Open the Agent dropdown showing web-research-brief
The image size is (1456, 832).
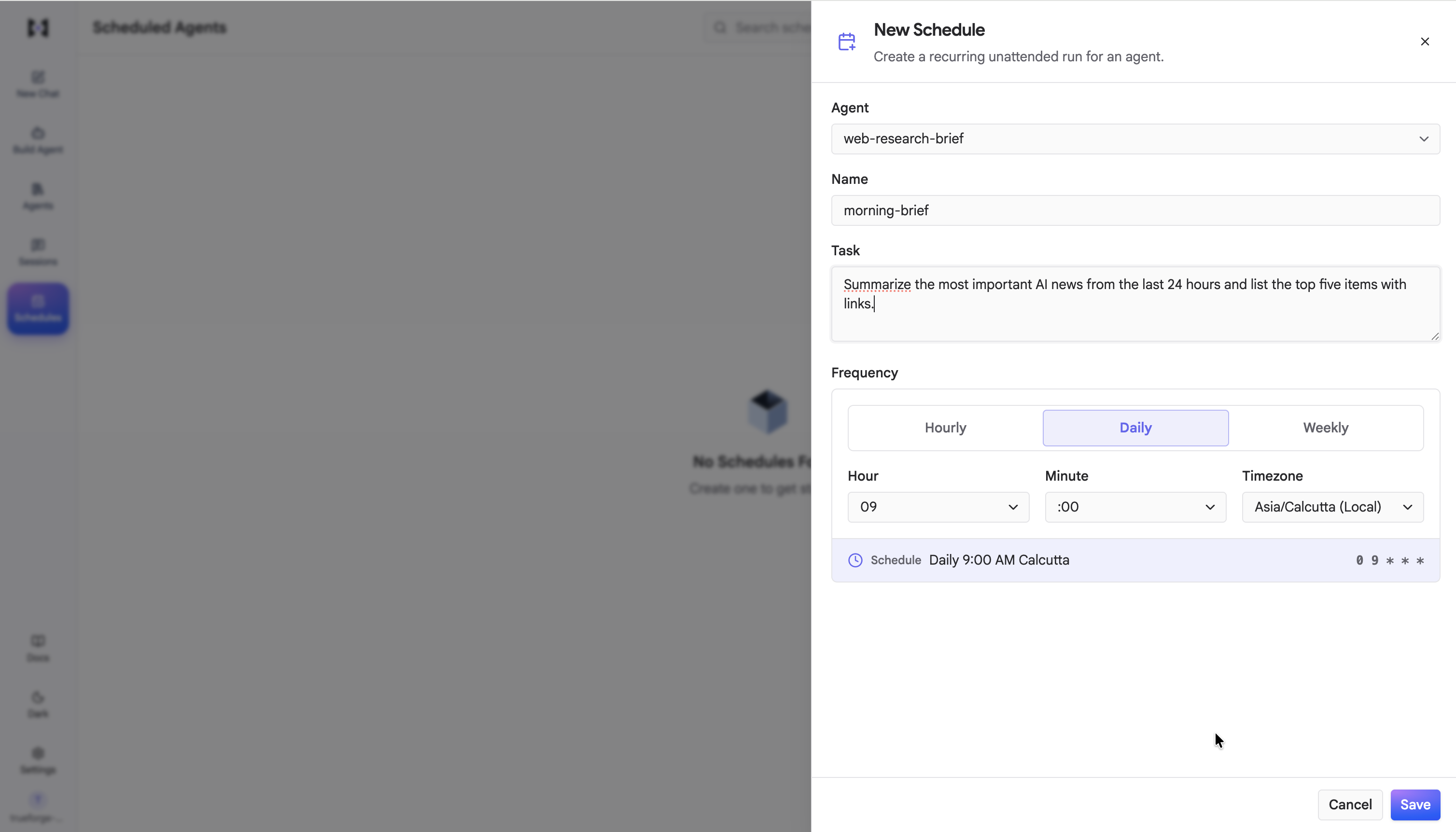pyautogui.click(x=1135, y=139)
